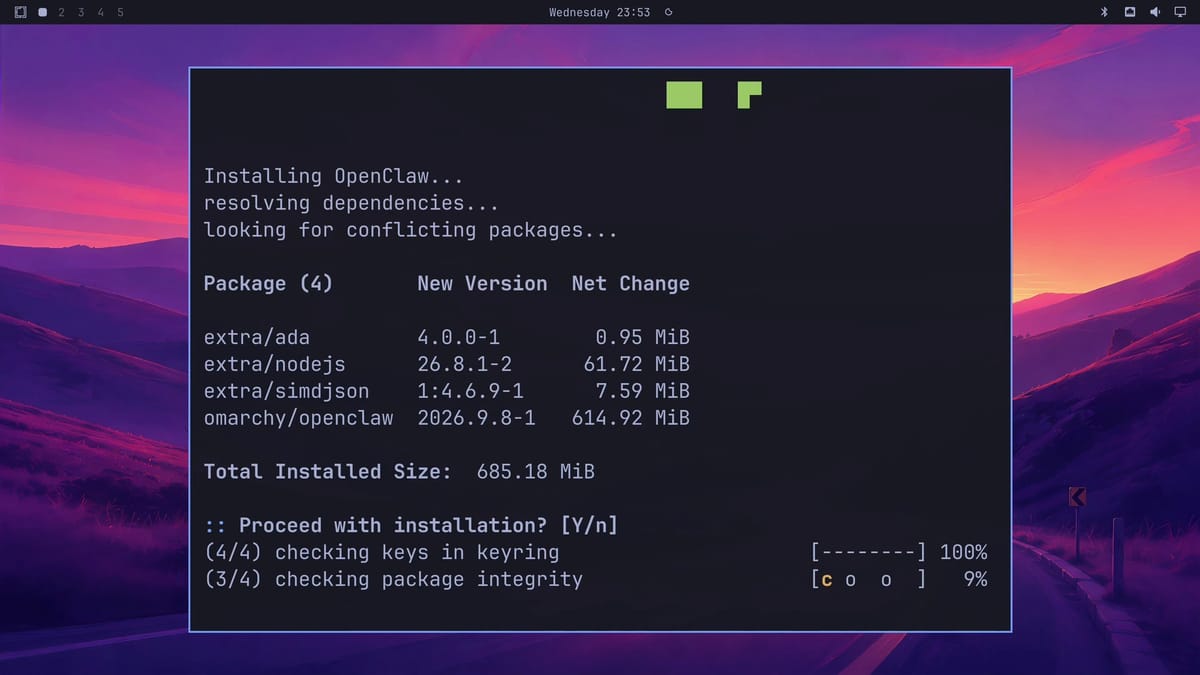Screen dimensions: 1200x675
Task: Click the "Total Installed Size:" label
Action: pos(327,472)
